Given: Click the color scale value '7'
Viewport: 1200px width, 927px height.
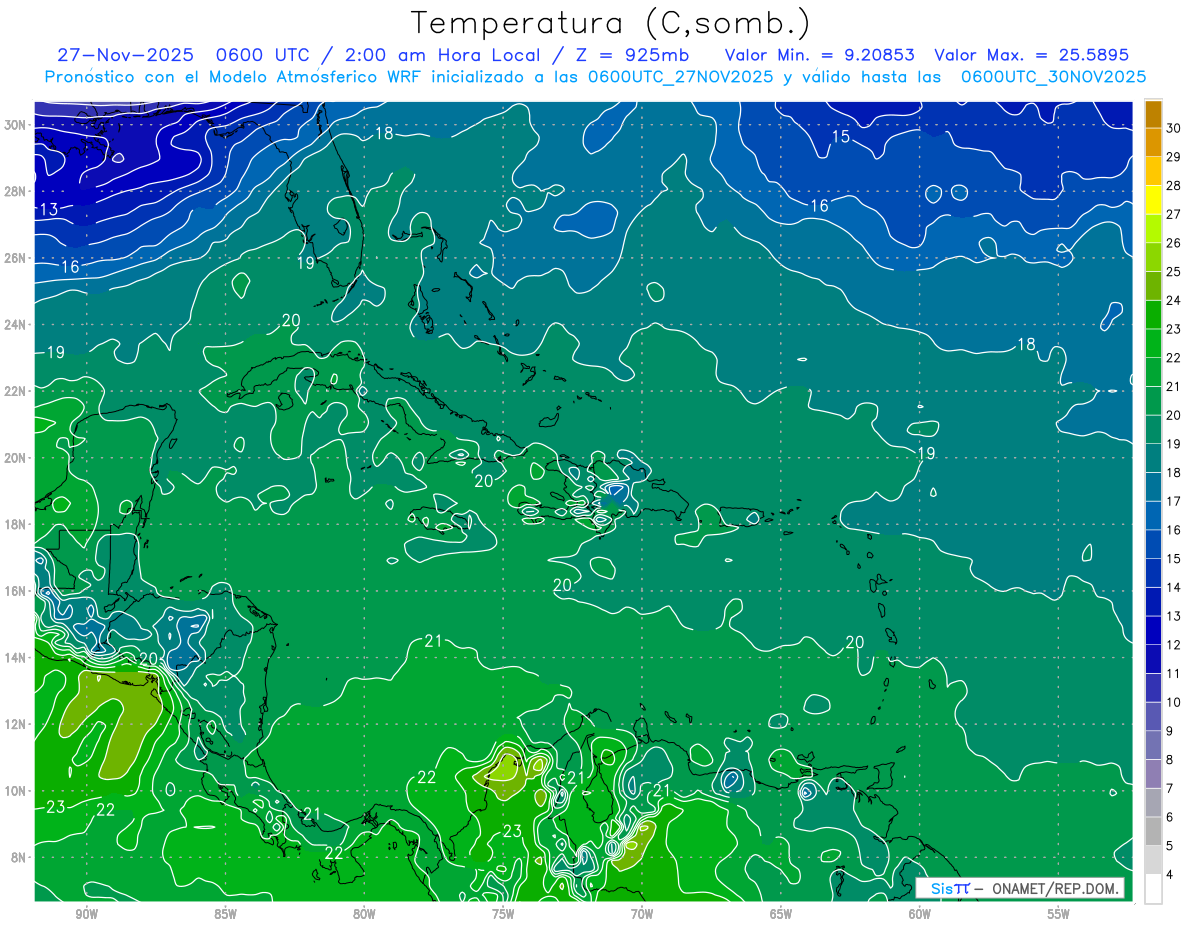Looking at the screenshot, I should (1170, 789).
